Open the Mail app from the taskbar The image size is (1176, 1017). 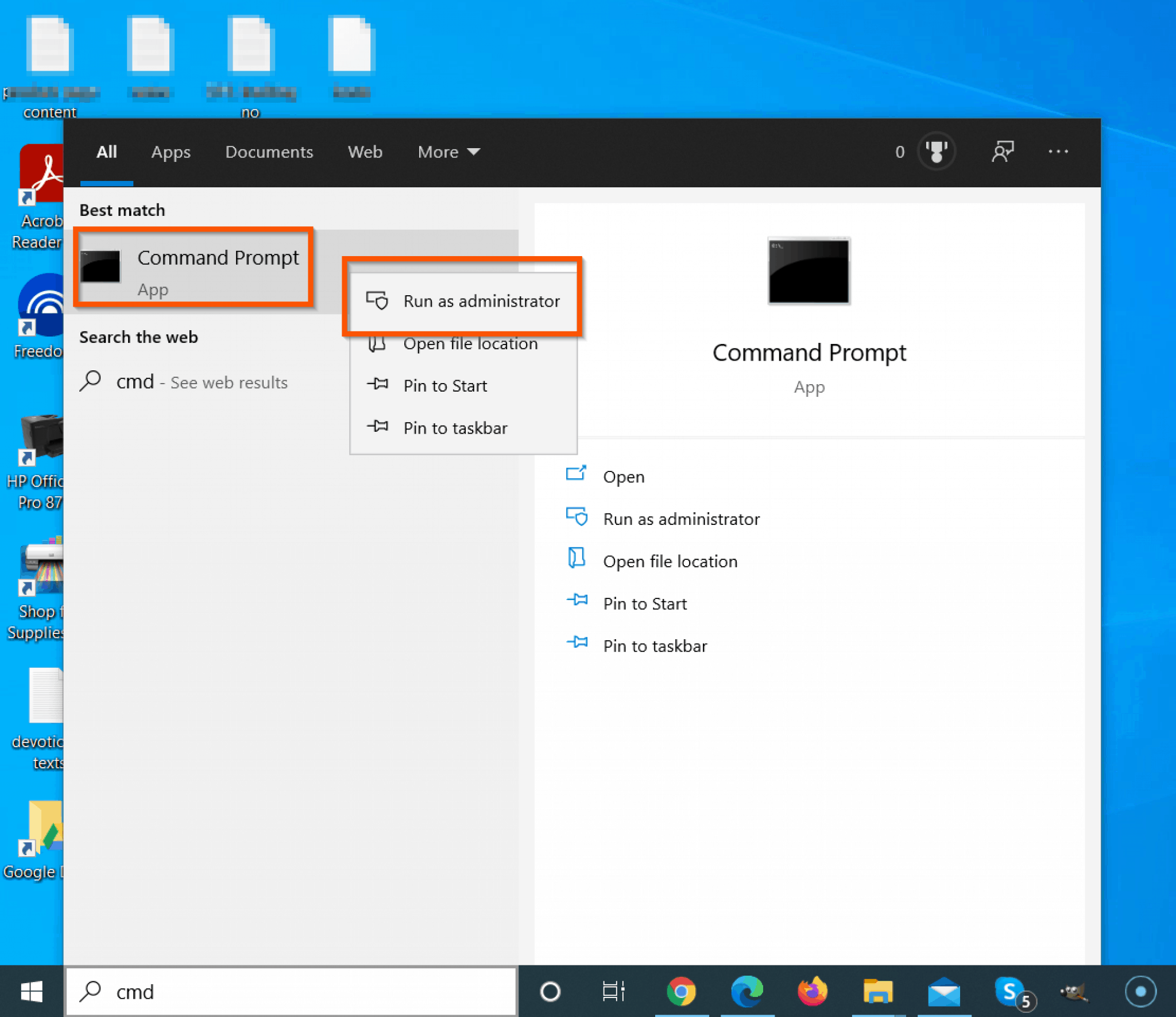[943, 992]
